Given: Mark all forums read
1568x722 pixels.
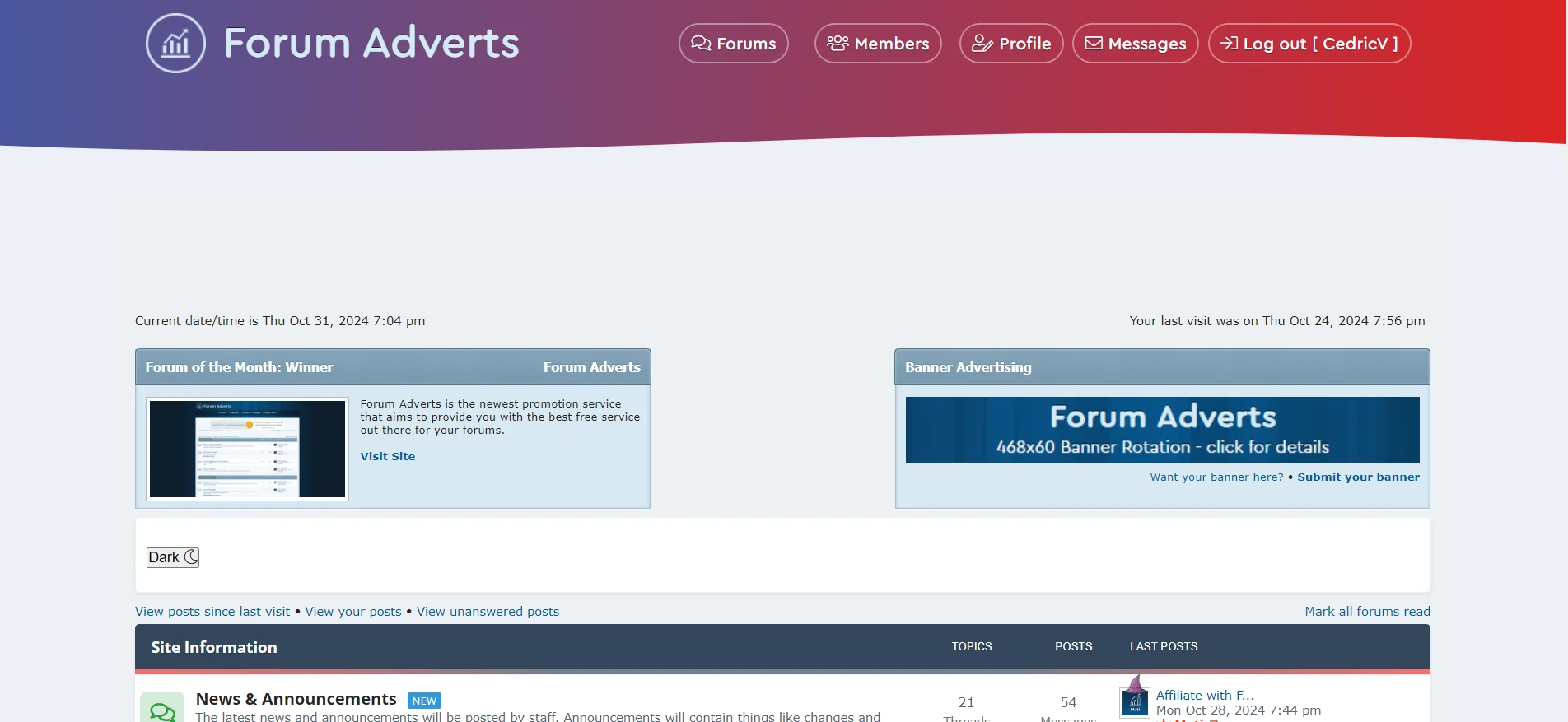Looking at the screenshot, I should pos(1367,612).
